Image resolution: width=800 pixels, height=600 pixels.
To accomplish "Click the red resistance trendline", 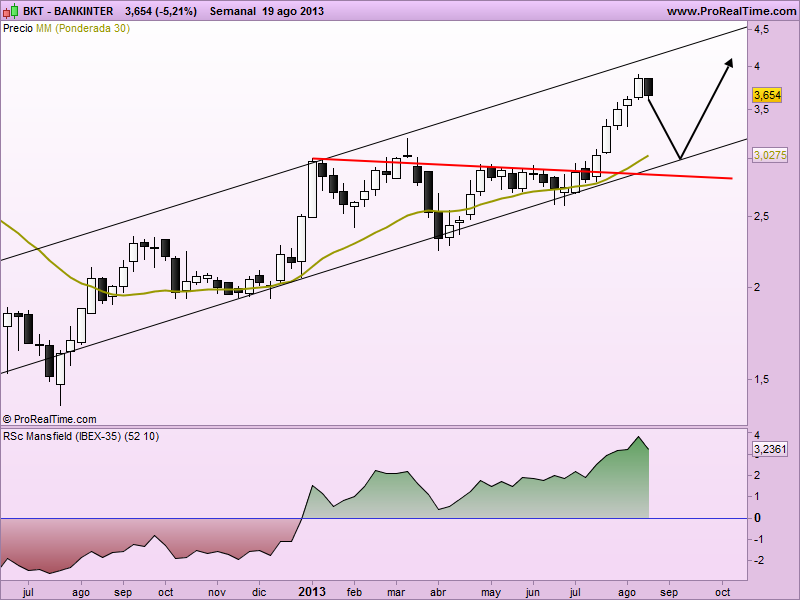I will pos(522,168).
